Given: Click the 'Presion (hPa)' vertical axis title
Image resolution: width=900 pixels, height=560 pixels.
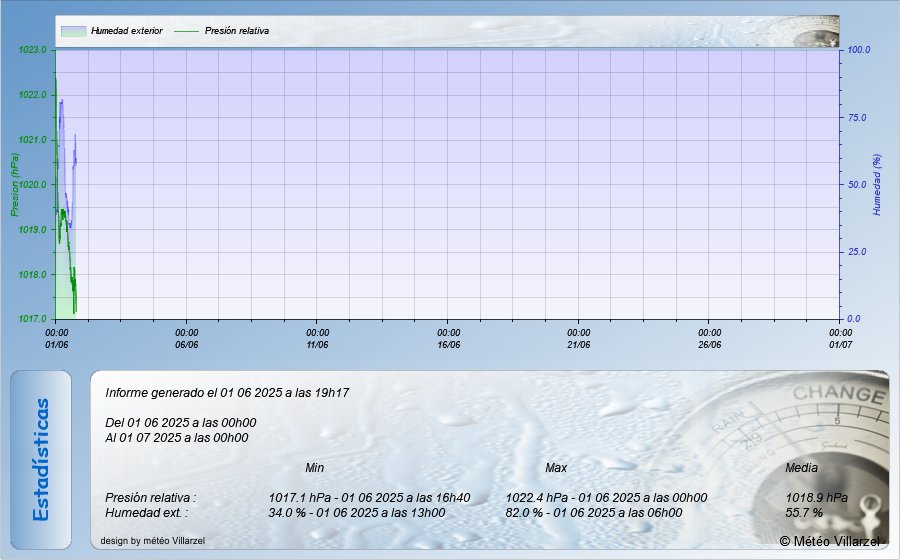Looking at the screenshot, I should tap(15, 185).
